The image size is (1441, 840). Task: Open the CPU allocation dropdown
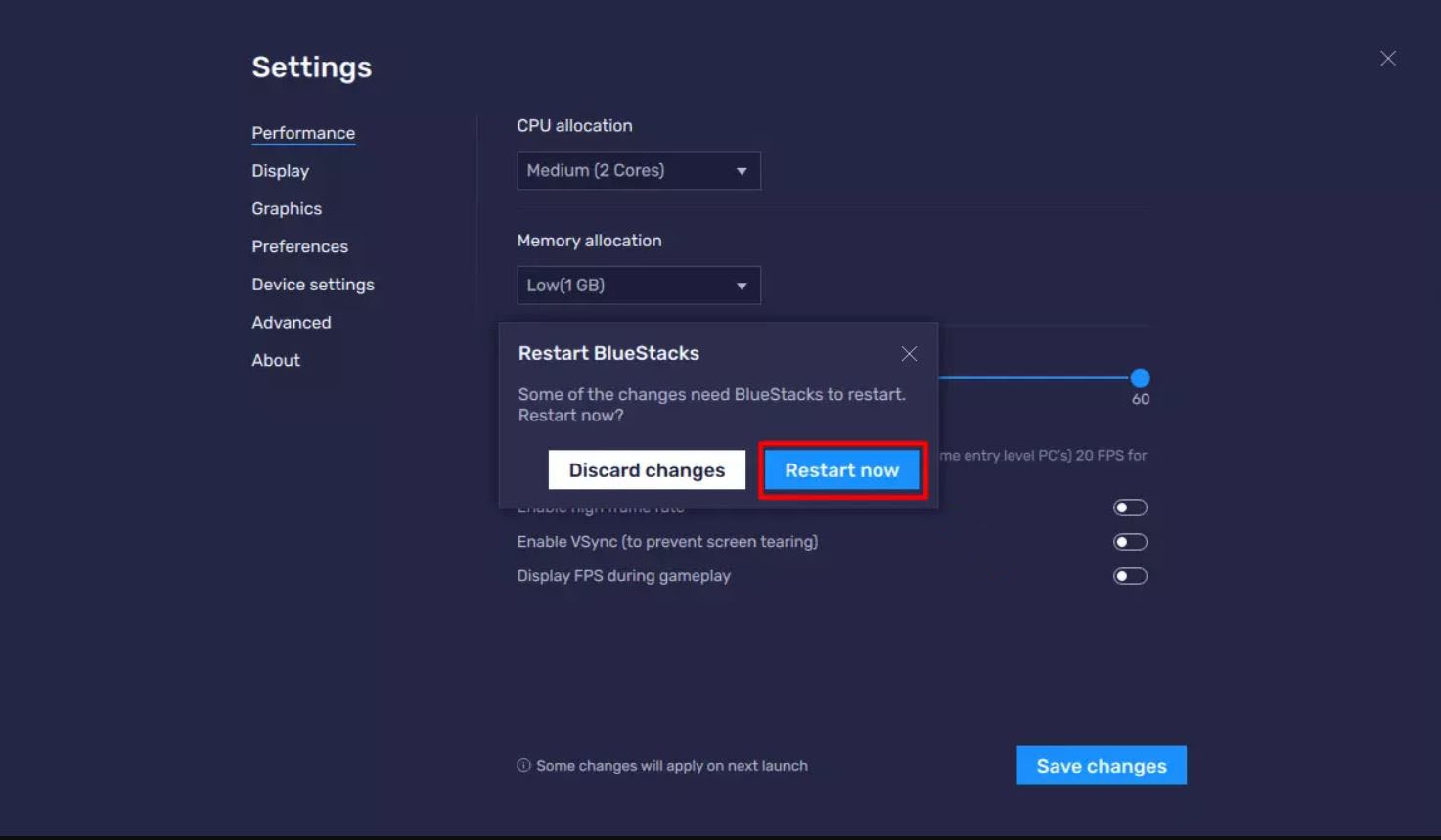638,170
